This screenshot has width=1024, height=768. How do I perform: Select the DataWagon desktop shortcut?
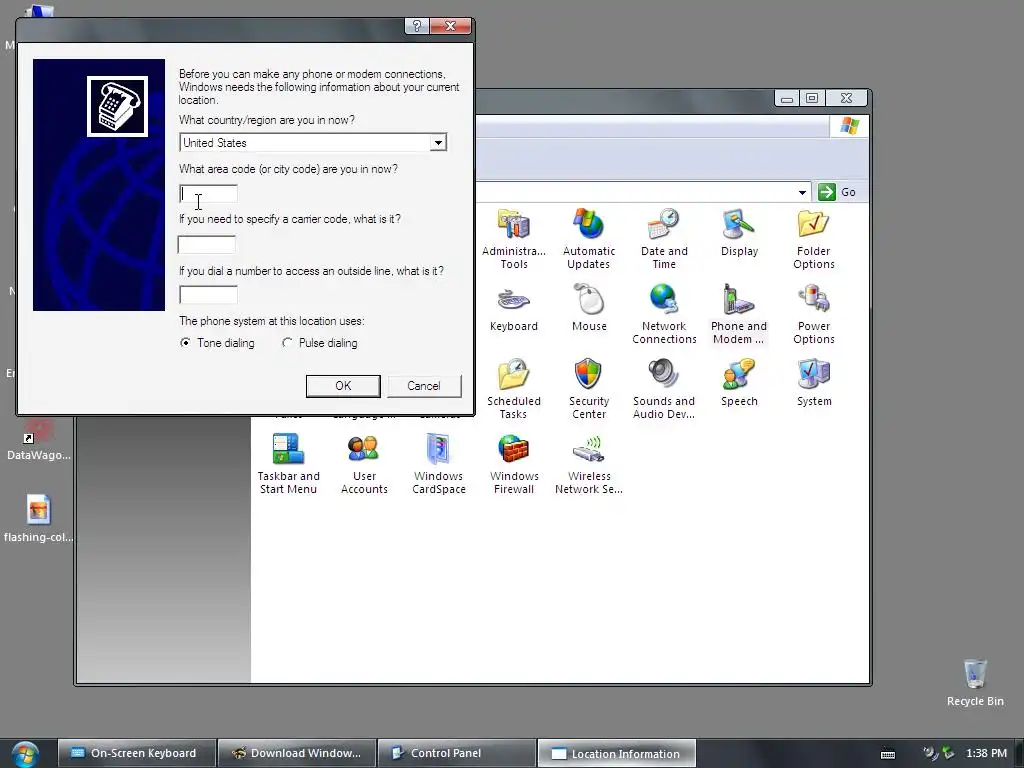coord(39,440)
